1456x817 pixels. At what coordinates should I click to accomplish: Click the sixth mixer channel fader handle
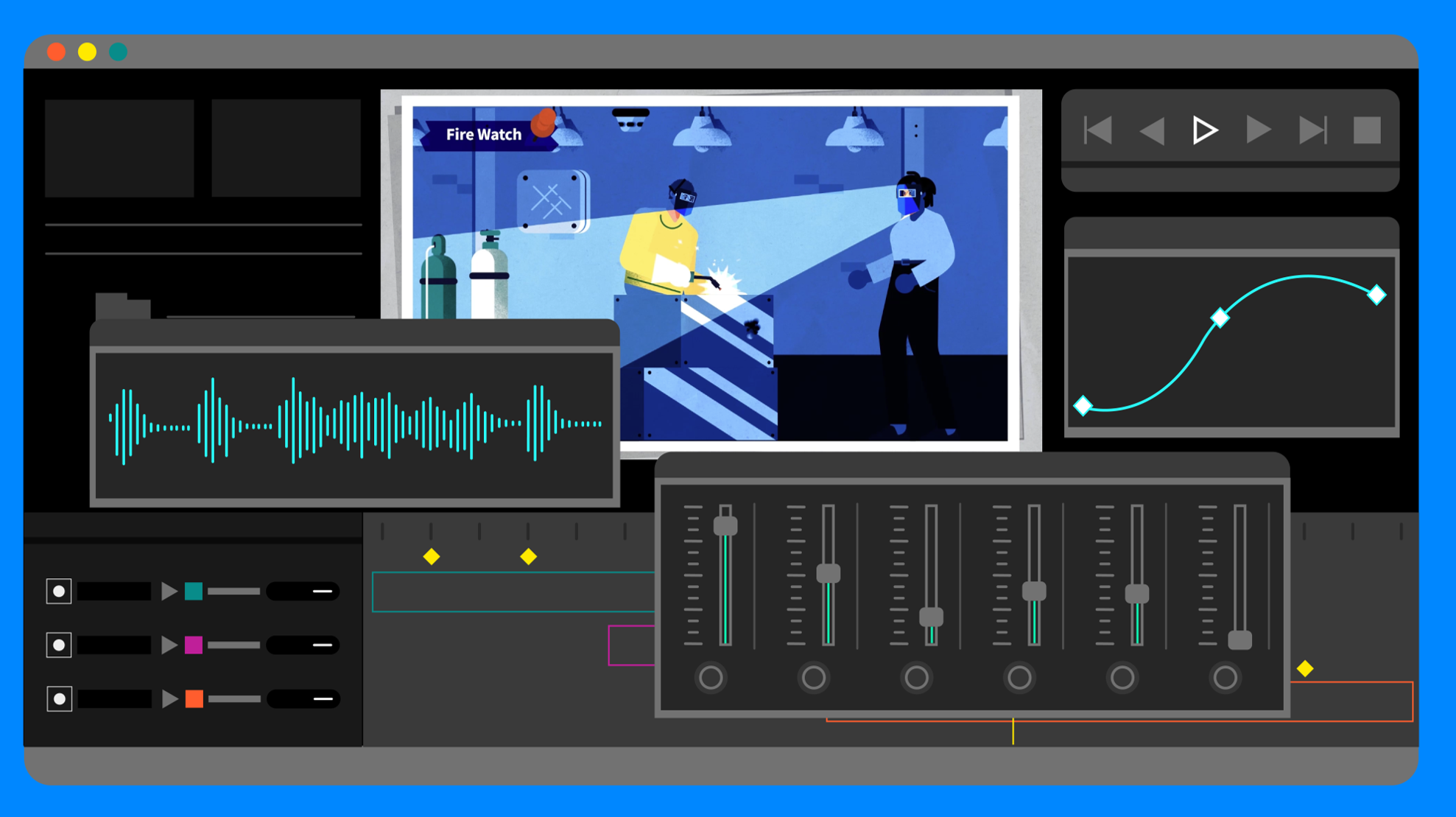pos(1240,640)
